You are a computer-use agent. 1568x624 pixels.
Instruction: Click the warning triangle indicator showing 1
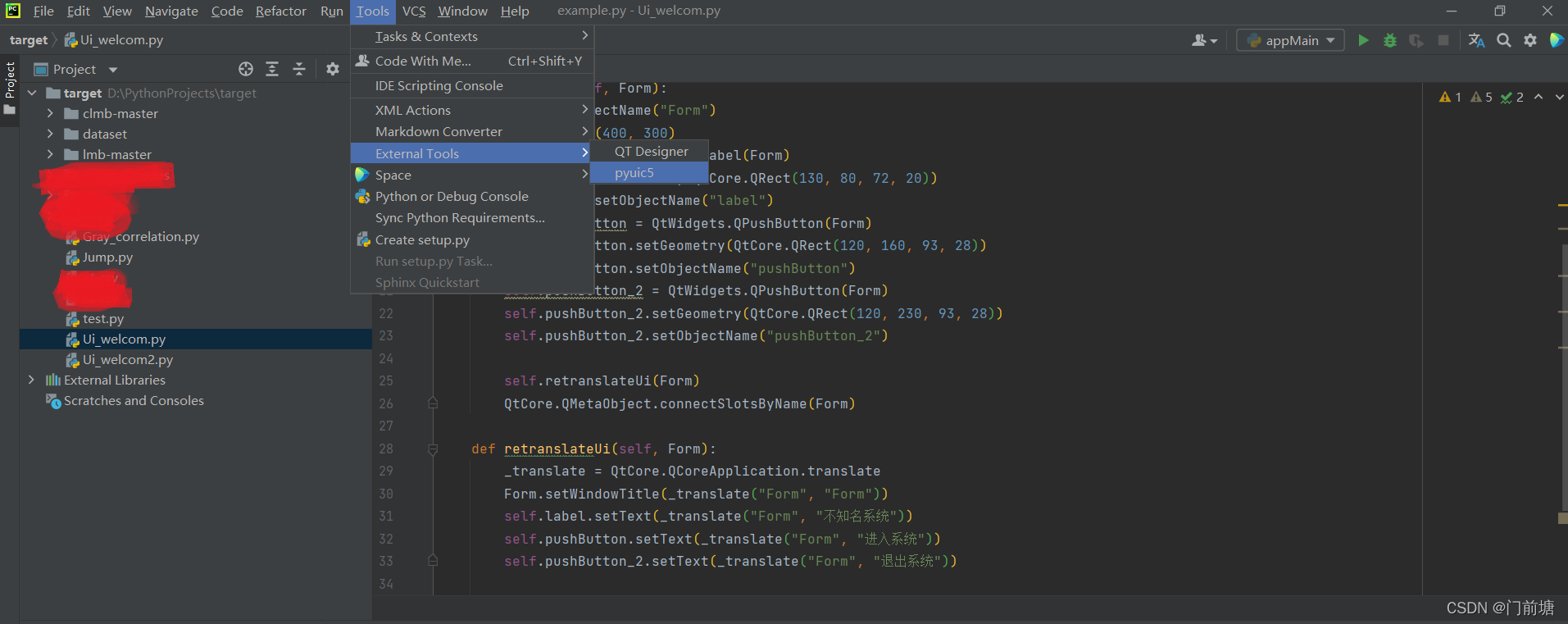(x=1450, y=97)
